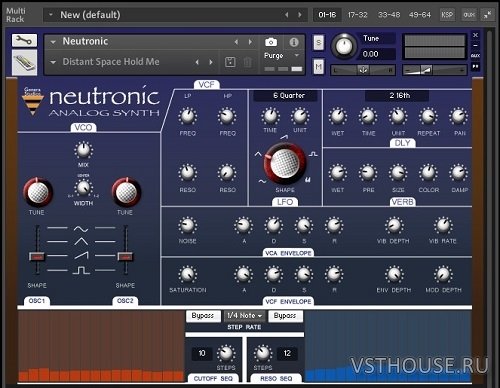
Task: Go to the next multi beside New (default)
Action: click(x=300, y=15)
